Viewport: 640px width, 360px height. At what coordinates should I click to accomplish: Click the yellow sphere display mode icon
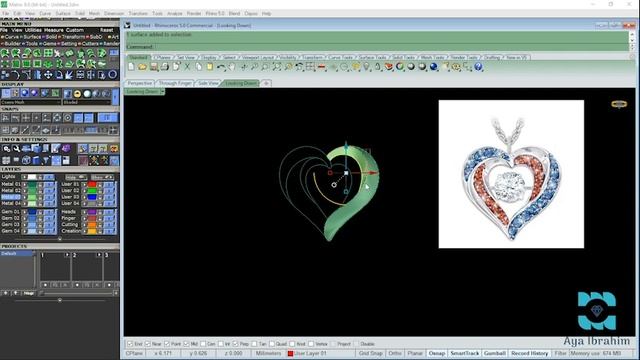[x=77, y=94]
